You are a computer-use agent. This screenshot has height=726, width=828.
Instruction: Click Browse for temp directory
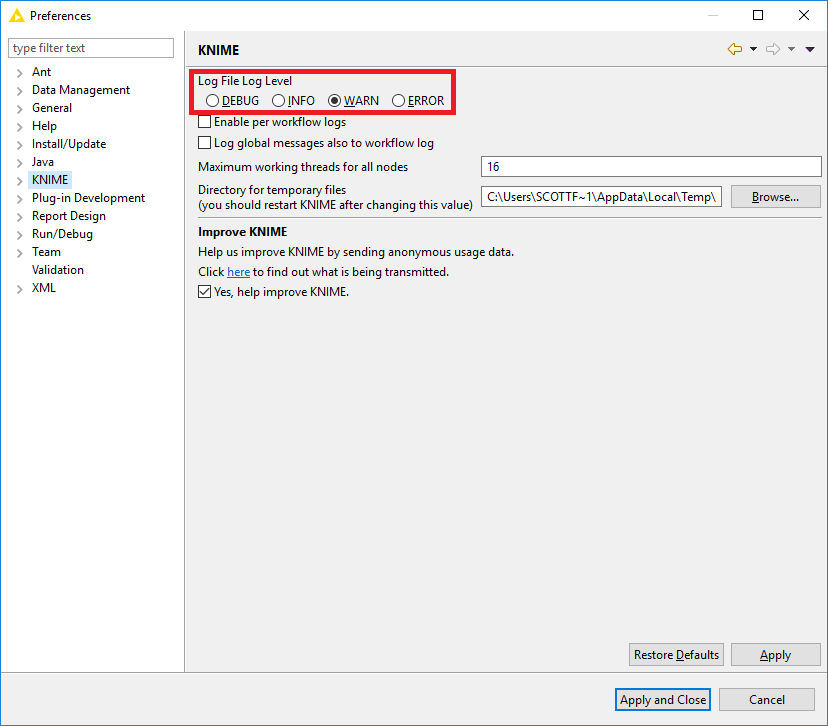pos(775,196)
